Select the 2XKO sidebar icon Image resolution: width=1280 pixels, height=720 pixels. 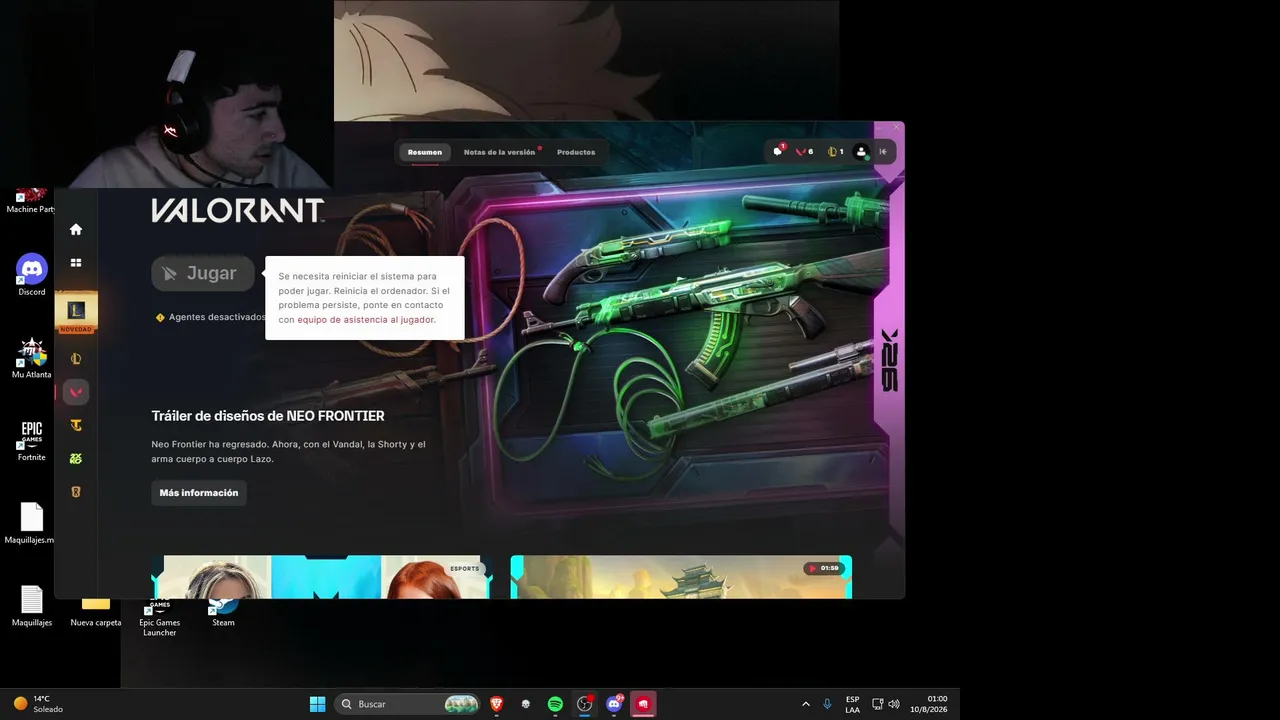click(x=76, y=458)
